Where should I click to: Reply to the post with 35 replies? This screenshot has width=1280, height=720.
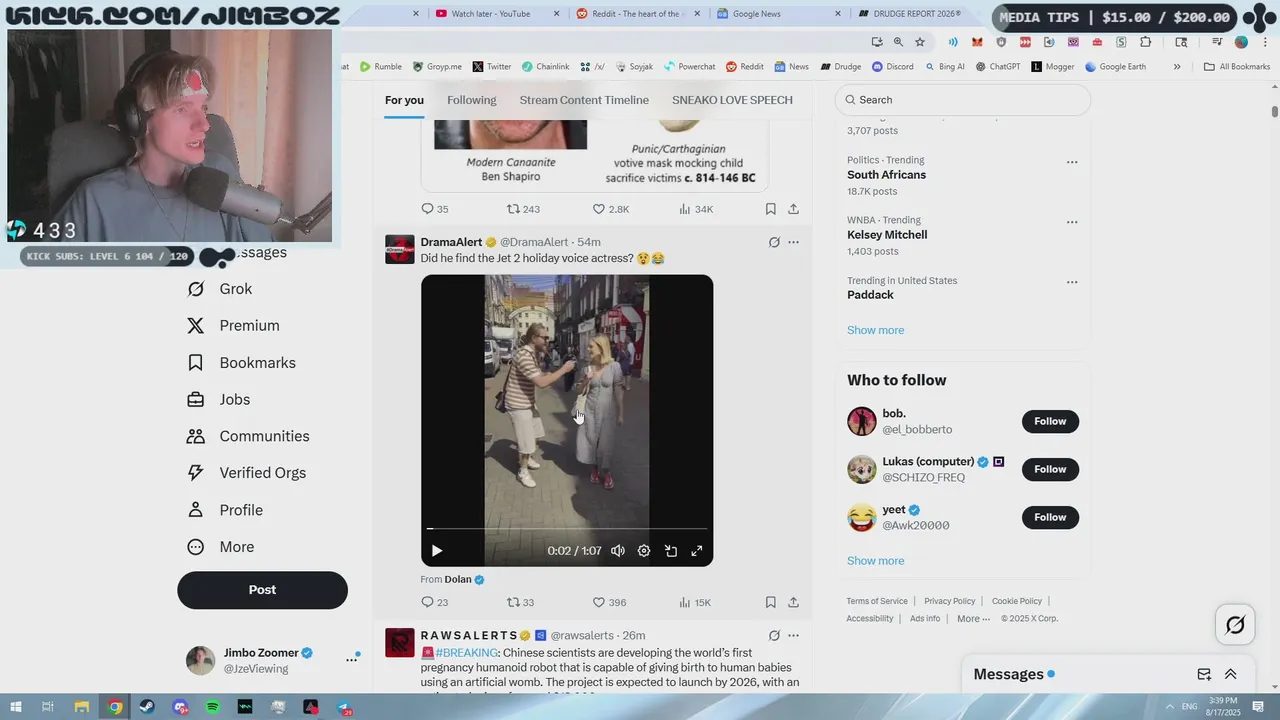click(435, 209)
